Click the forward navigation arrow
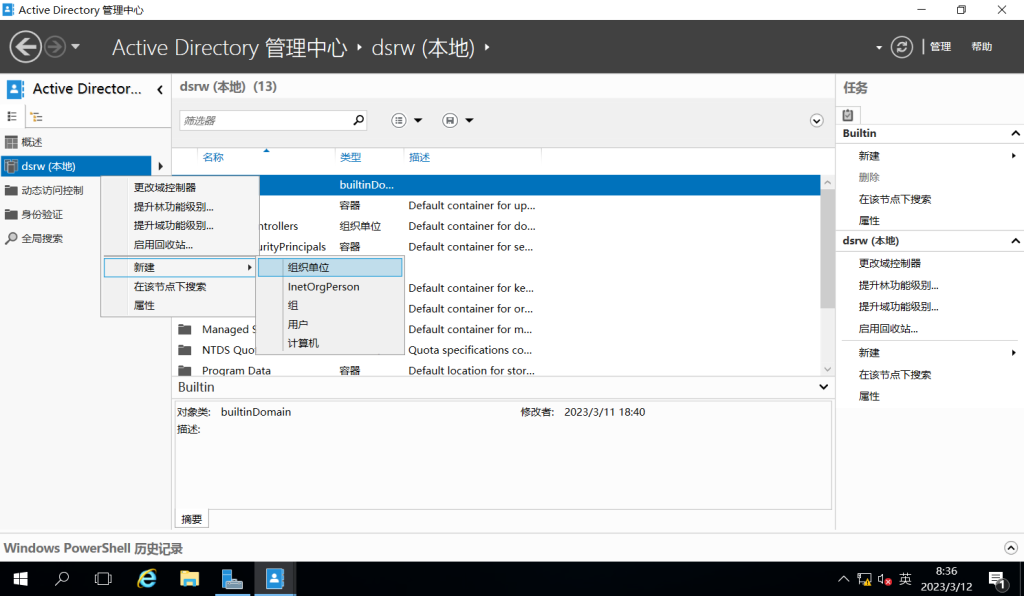The image size is (1024, 596). point(55,47)
